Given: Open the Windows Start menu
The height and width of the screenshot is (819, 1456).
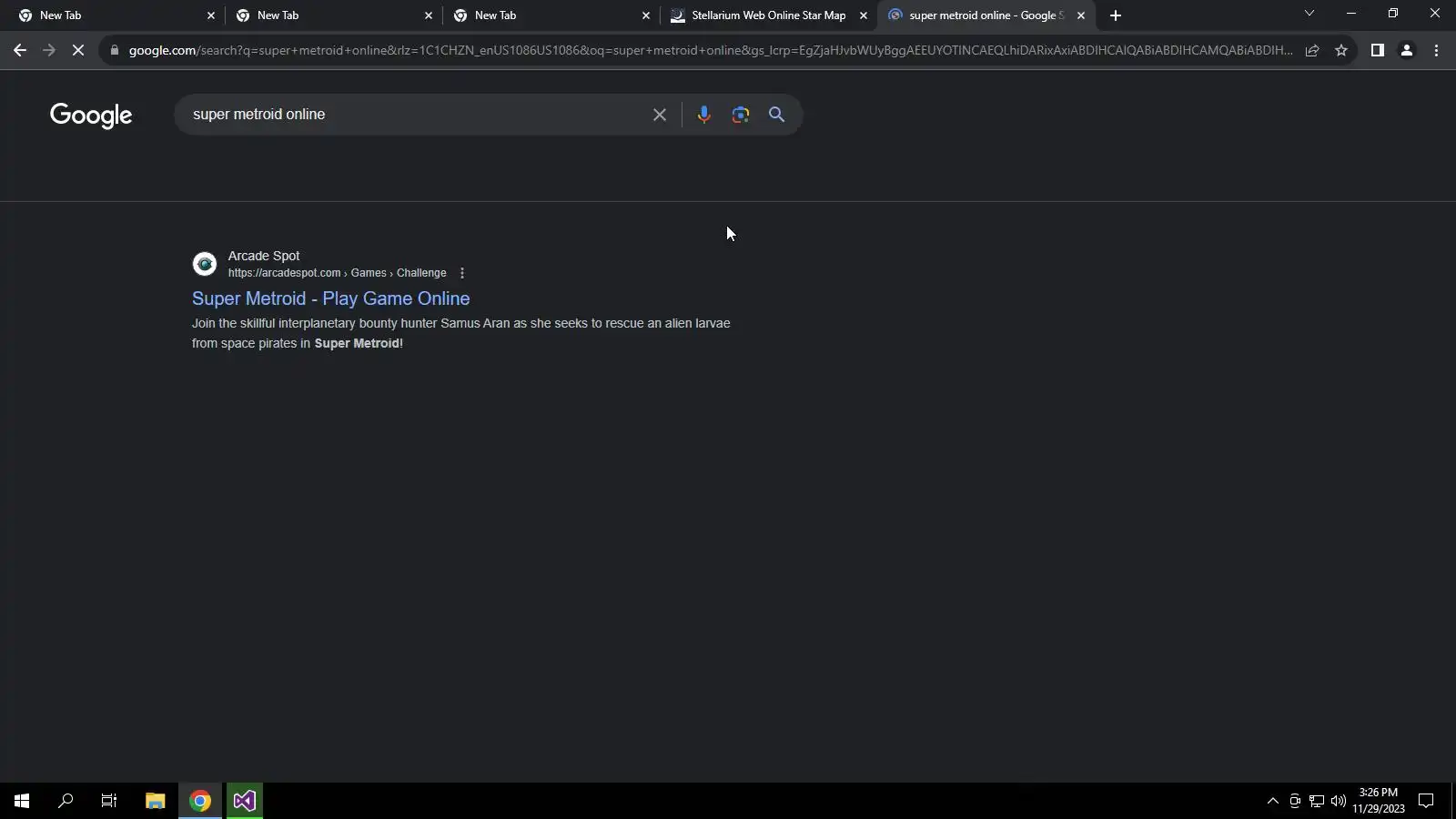Looking at the screenshot, I should [22, 801].
